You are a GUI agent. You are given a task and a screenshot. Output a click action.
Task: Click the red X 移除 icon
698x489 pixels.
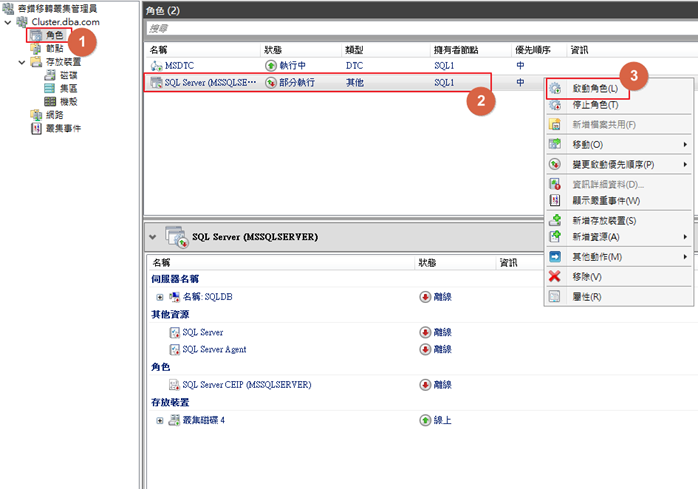point(555,276)
